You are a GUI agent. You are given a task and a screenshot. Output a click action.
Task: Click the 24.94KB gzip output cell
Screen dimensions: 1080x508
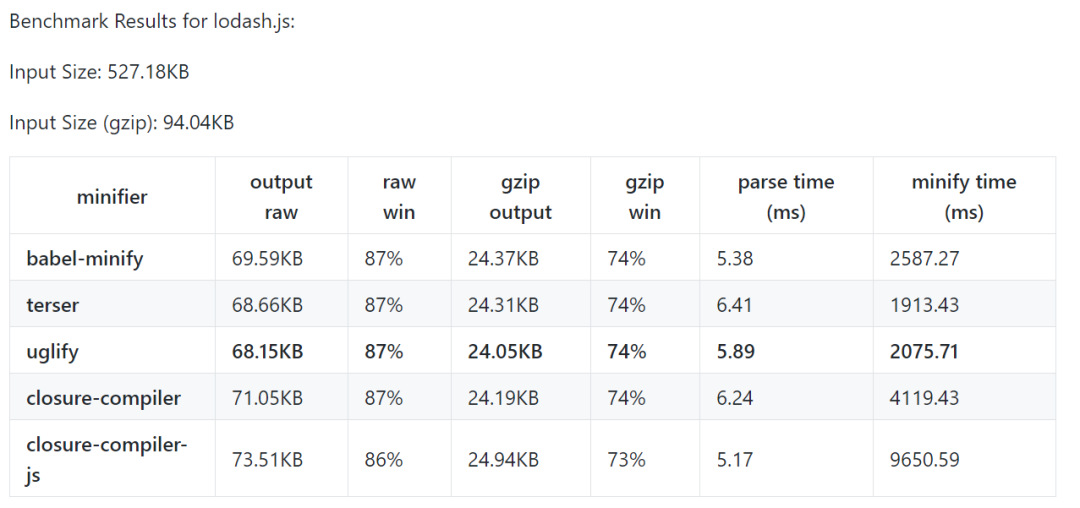[503, 460]
